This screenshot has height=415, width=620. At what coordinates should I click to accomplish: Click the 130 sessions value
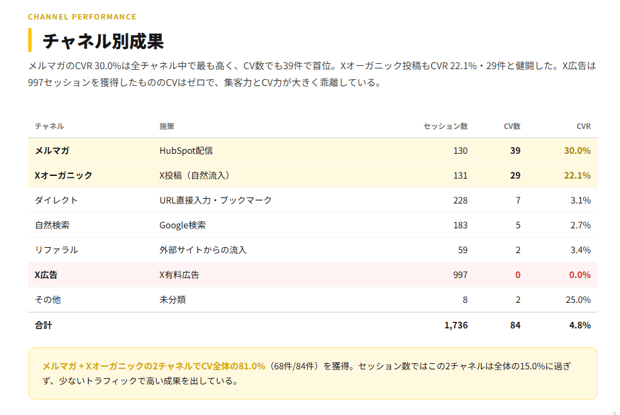[x=460, y=151]
